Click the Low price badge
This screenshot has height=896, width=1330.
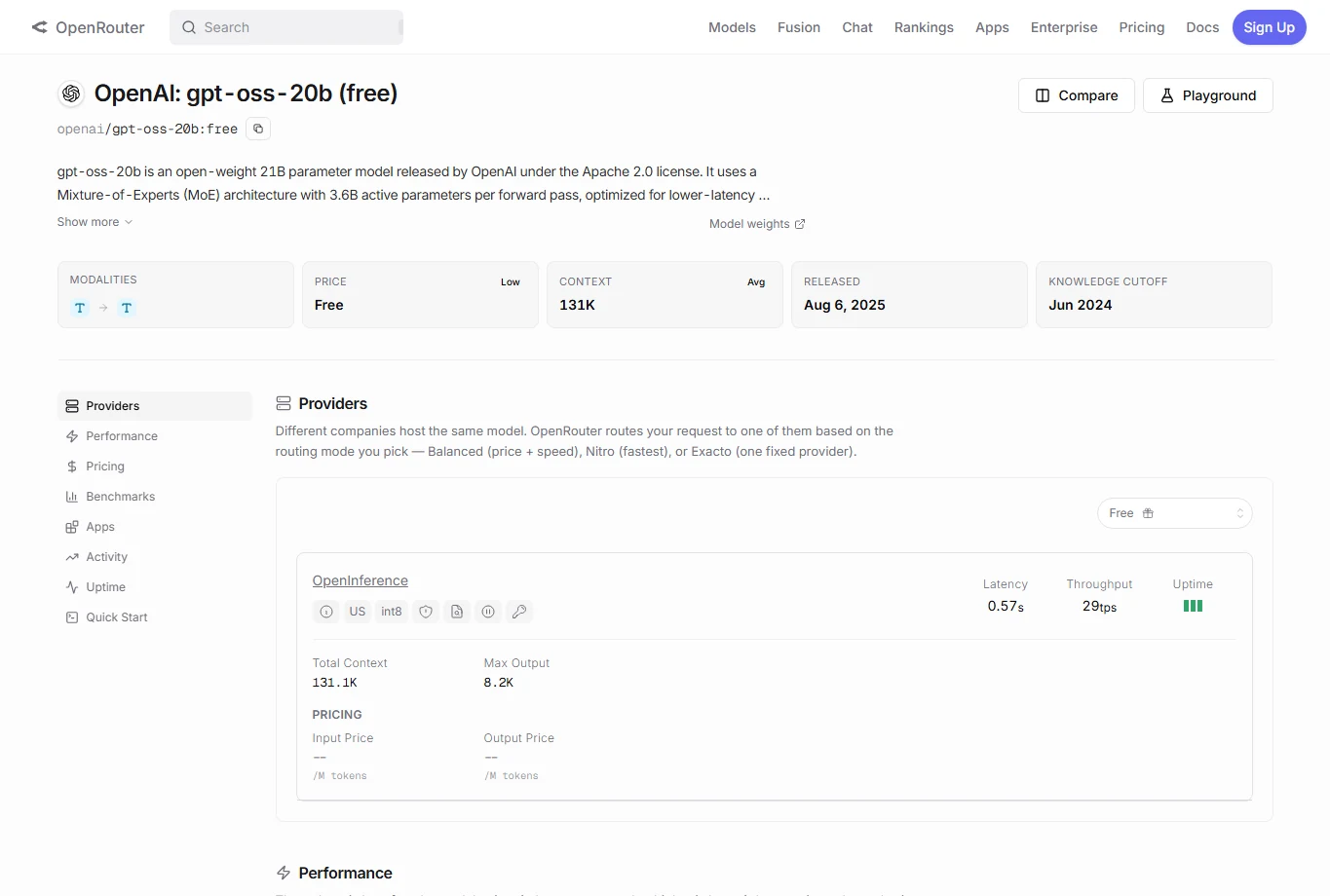click(511, 282)
